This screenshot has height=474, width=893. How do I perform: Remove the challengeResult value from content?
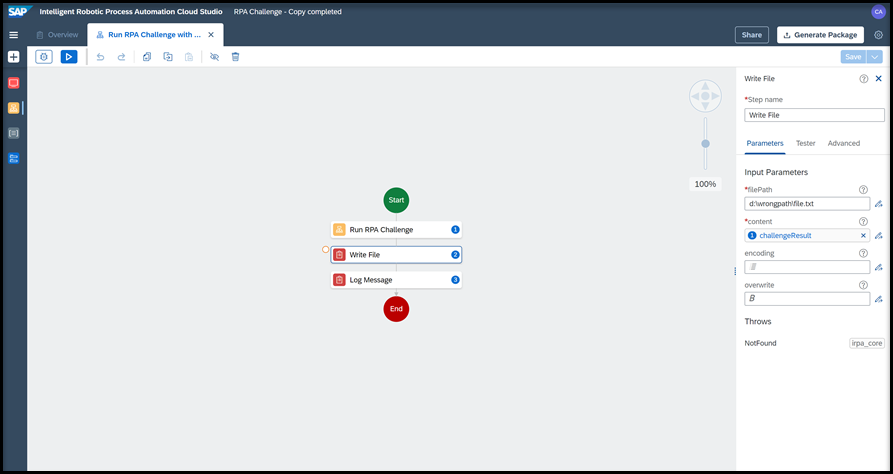pos(863,235)
